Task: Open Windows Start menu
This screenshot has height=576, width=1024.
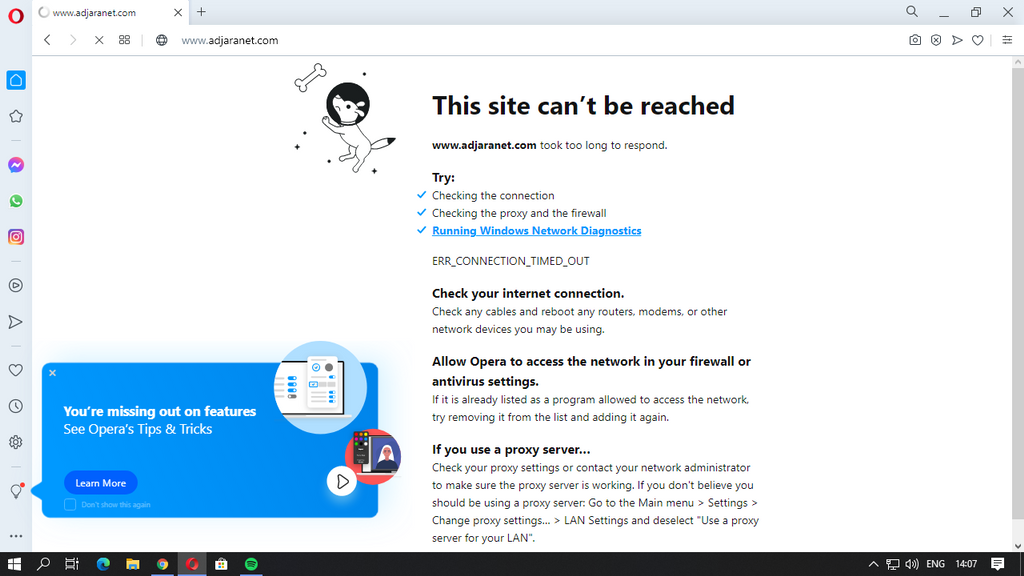Action: pyautogui.click(x=14, y=564)
